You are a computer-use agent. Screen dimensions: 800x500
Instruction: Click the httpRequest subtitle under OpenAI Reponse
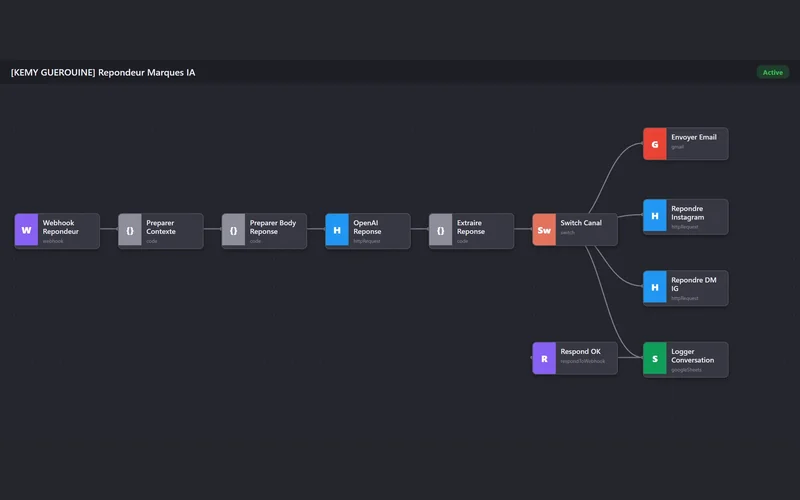pyautogui.click(x=367, y=241)
